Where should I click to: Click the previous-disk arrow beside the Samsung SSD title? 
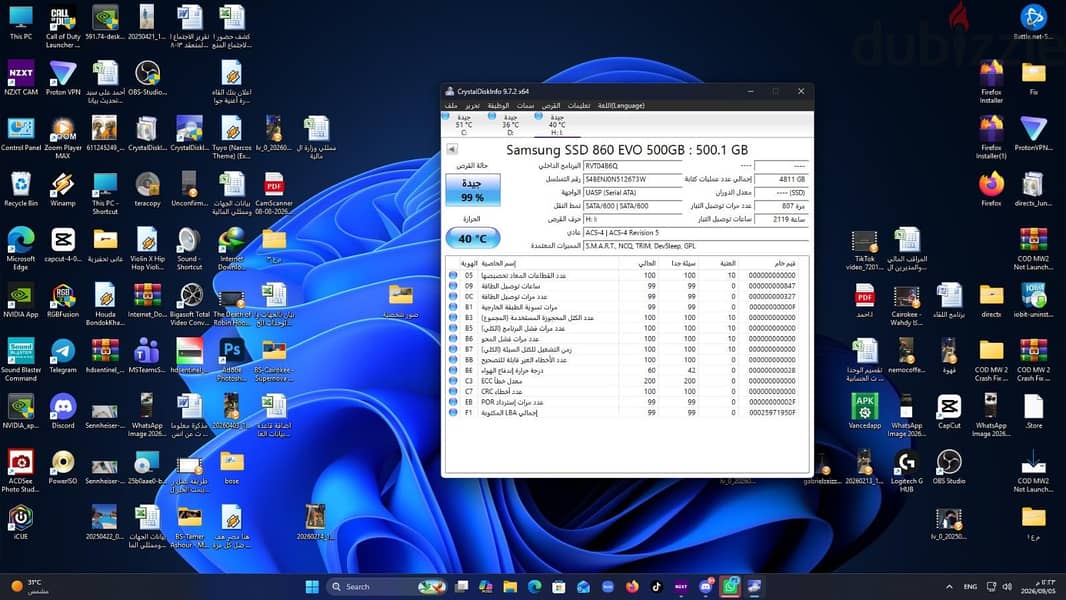click(x=451, y=149)
